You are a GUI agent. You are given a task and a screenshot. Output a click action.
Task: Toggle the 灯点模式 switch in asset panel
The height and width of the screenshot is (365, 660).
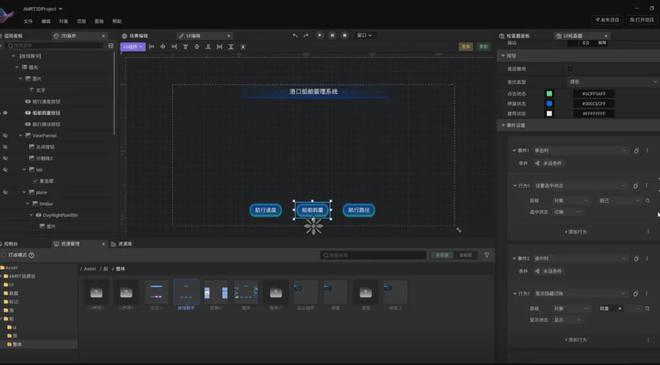pos(4,255)
